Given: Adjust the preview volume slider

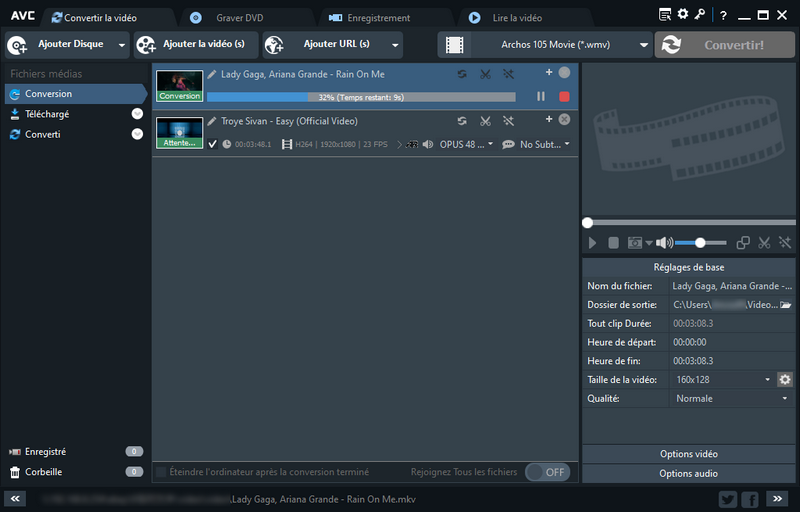Looking at the screenshot, I should tap(701, 243).
